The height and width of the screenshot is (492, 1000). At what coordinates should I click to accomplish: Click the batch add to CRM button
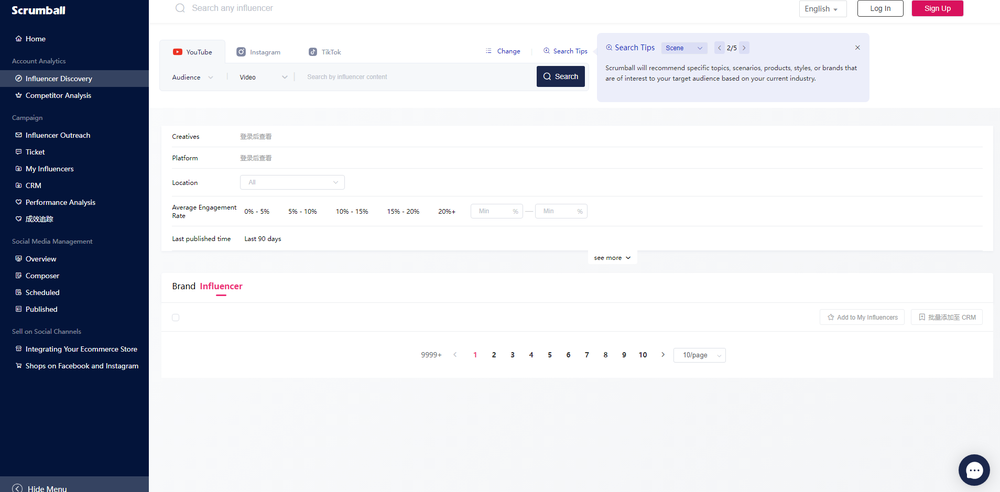[947, 317]
